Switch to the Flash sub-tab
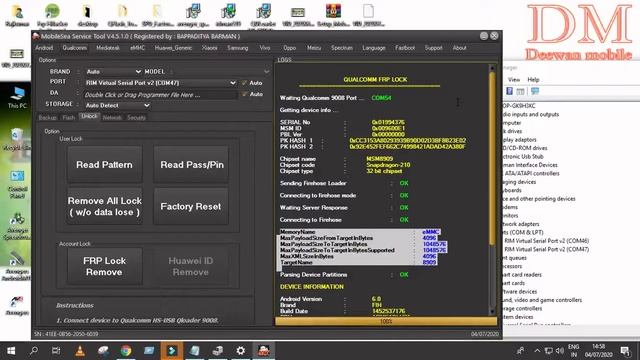Viewport: 640px width, 360px height. click(x=69, y=118)
